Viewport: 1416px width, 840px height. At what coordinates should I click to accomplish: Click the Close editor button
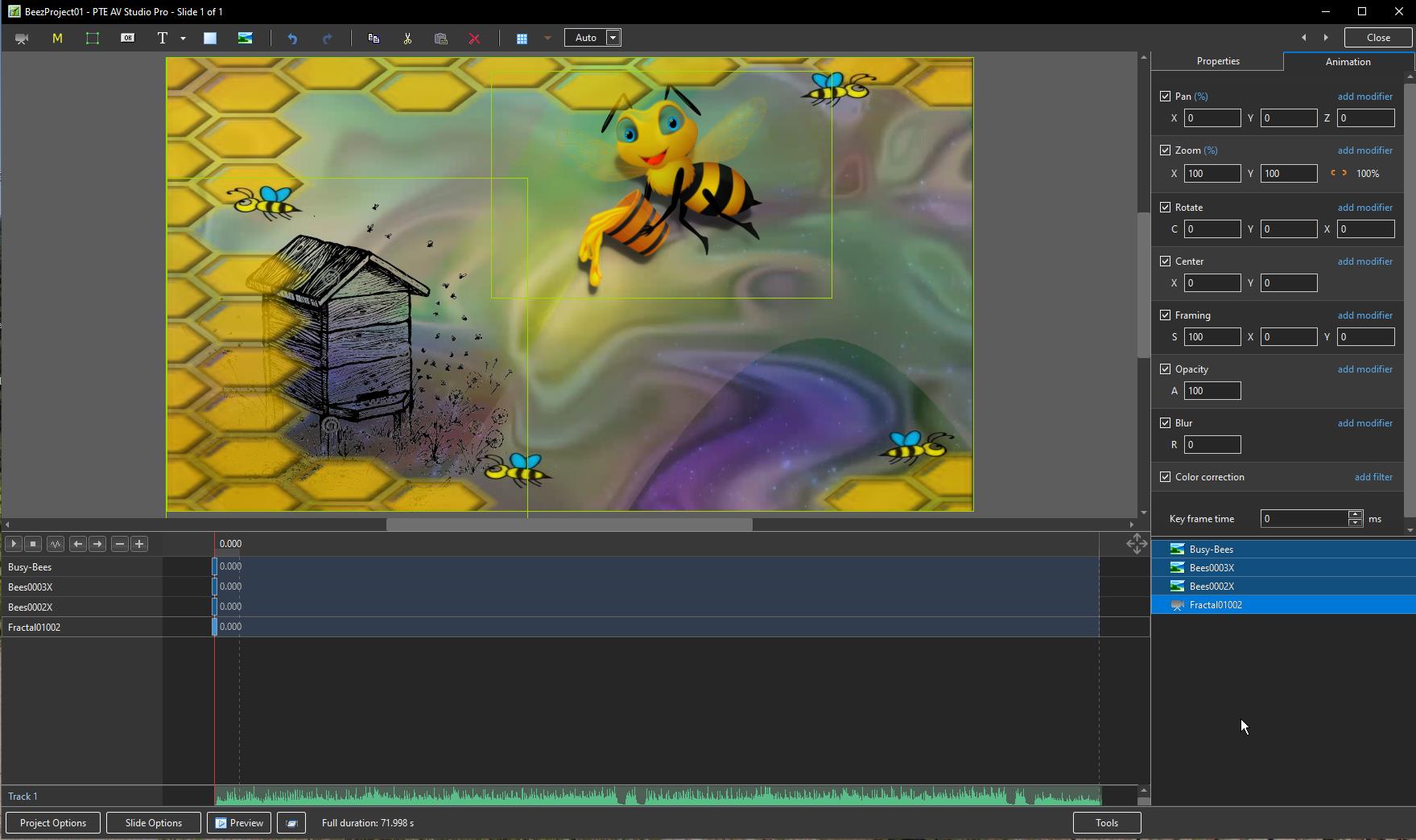pyautogui.click(x=1378, y=38)
